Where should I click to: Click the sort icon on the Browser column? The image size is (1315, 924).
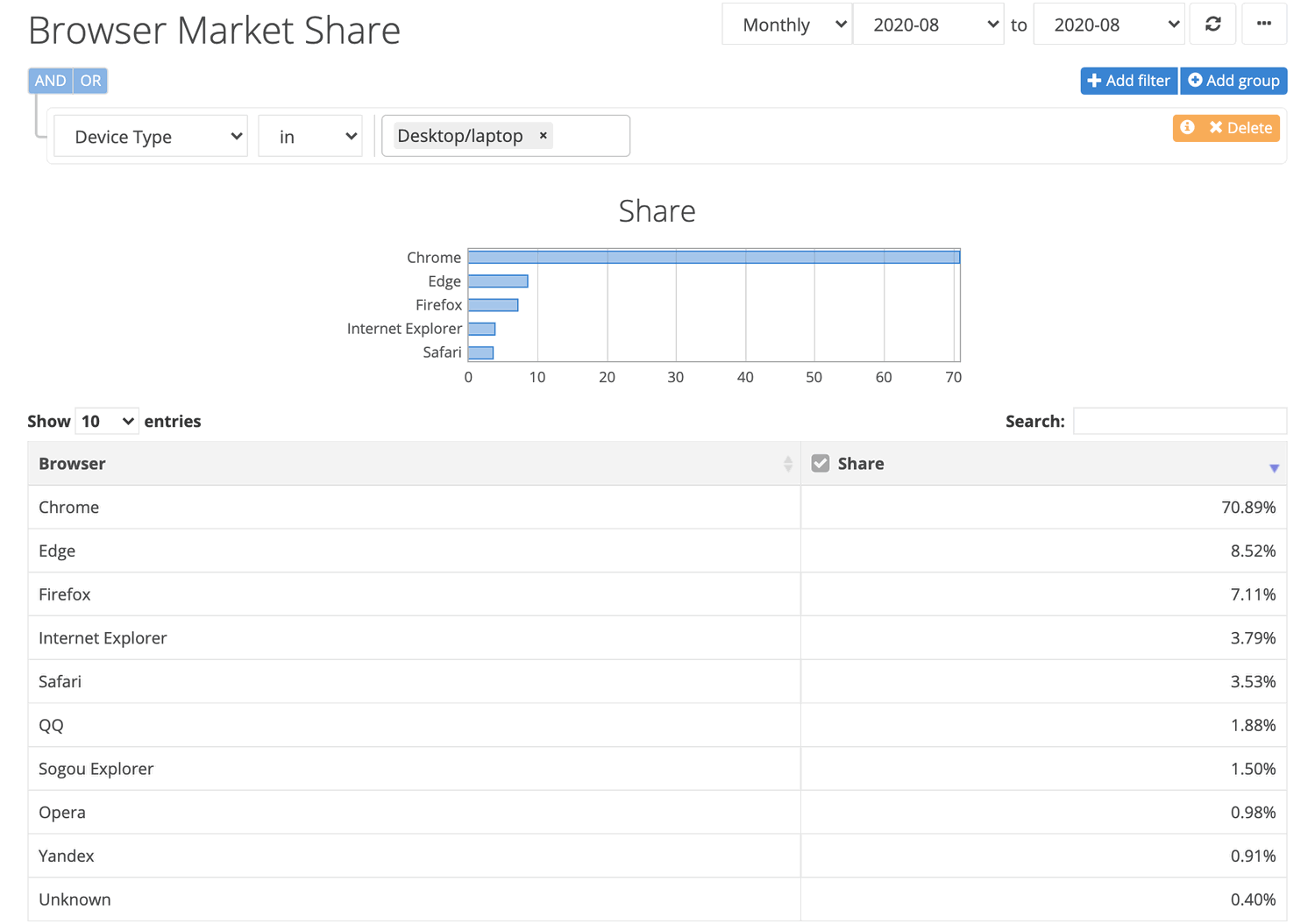click(787, 463)
